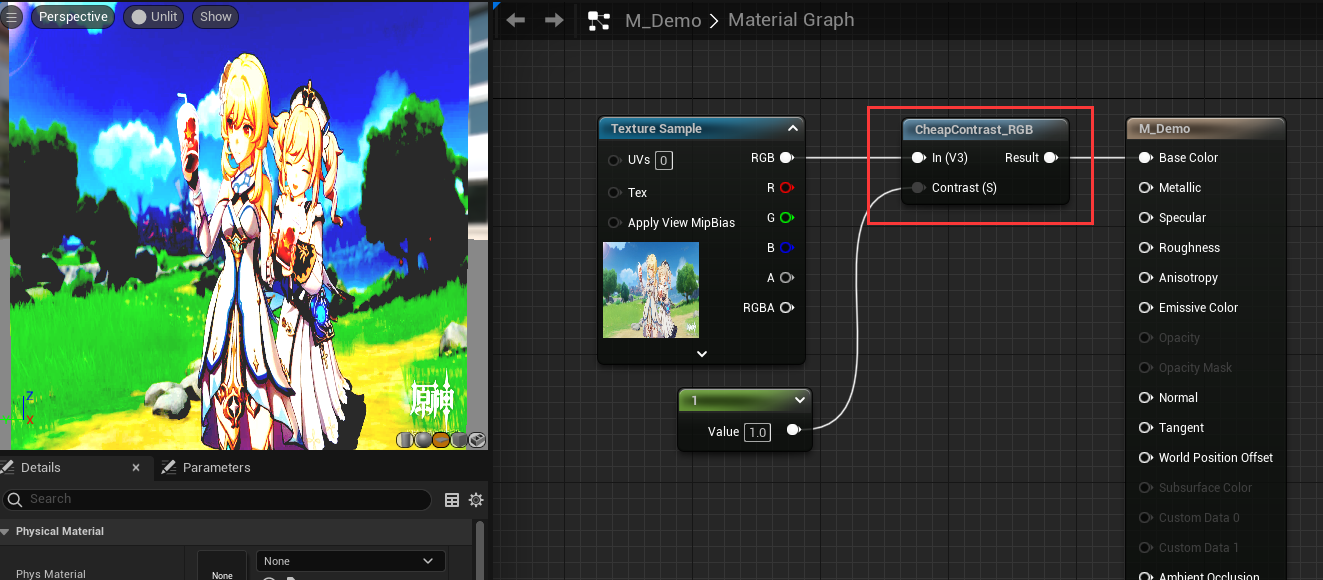Open the Perspective view mode menu
This screenshot has width=1323, height=580.
point(73,17)
